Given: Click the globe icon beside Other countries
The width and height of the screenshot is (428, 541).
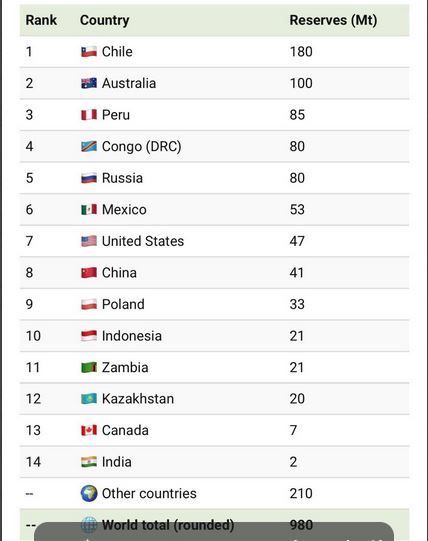Looking at the screenshot, I should (x=89, y=493).
